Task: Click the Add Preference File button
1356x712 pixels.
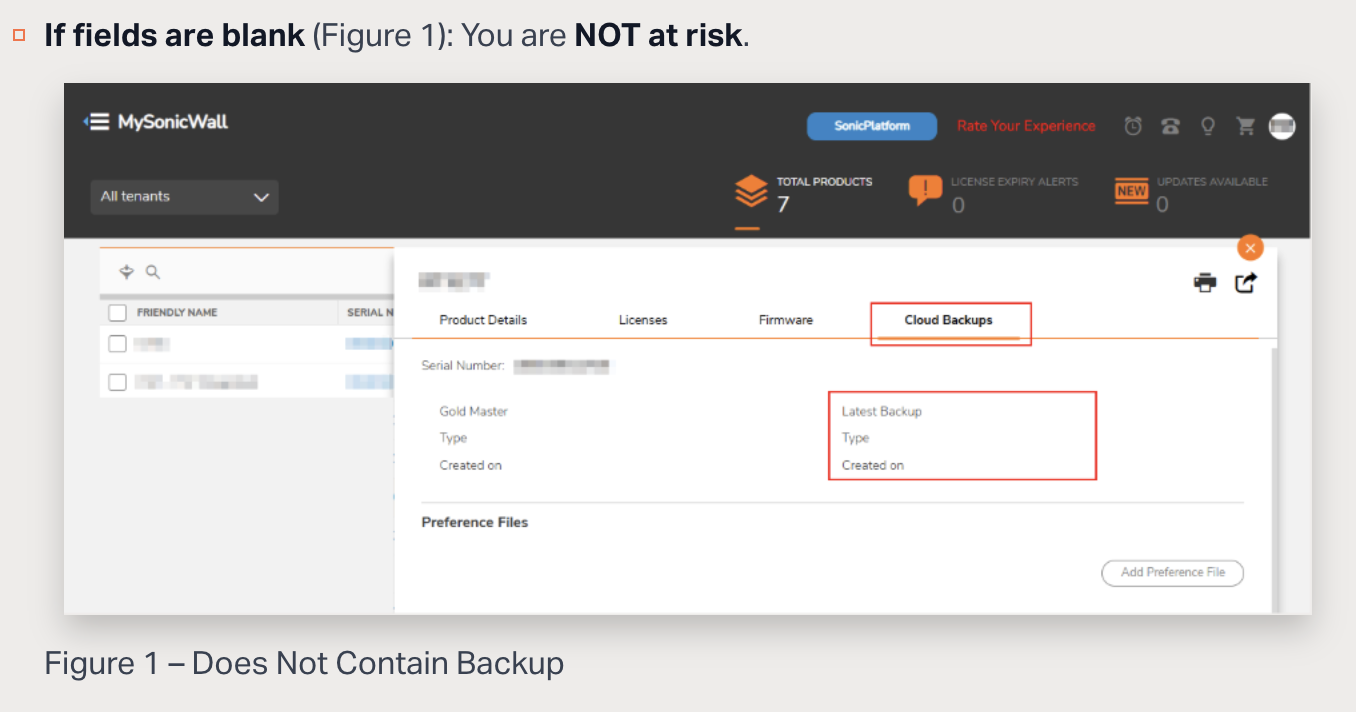Action: click(1172, 573)
